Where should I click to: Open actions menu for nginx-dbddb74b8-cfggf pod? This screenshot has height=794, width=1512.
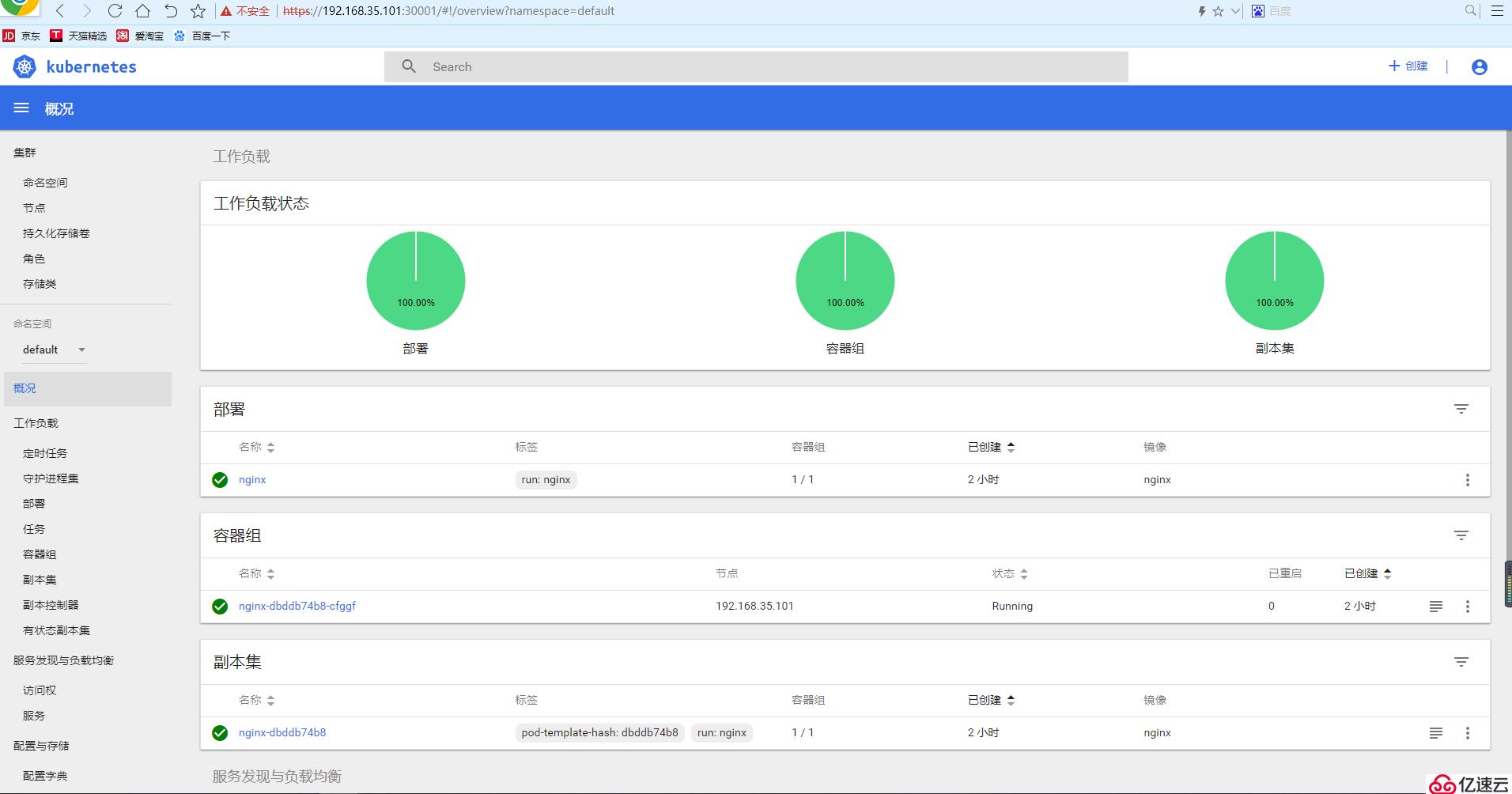click(1467, 607)
